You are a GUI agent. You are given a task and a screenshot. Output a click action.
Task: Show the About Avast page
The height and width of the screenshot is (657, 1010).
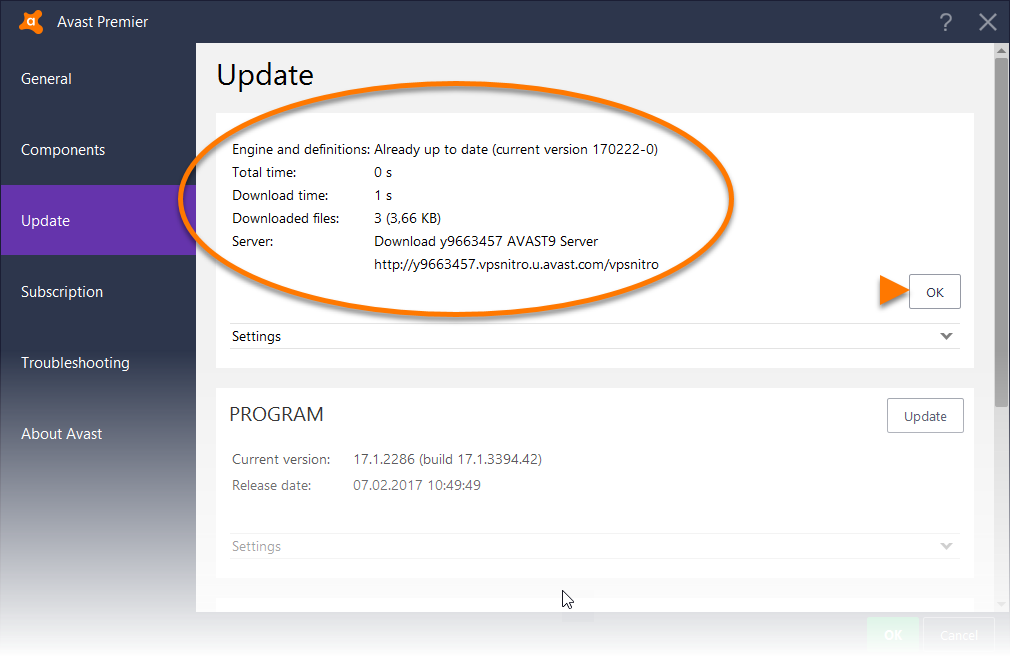tap(60, 433)
